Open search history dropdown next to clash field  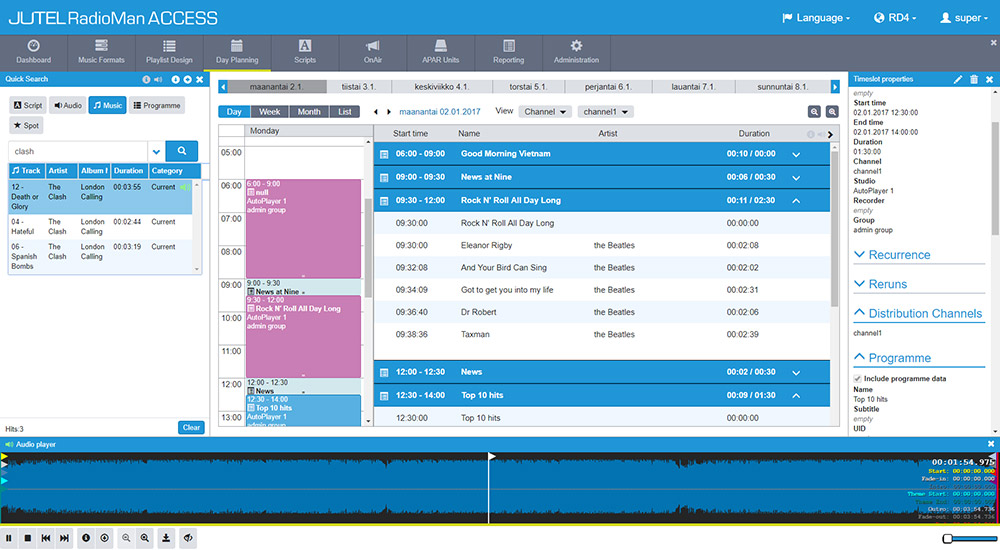tap(156, 152)
